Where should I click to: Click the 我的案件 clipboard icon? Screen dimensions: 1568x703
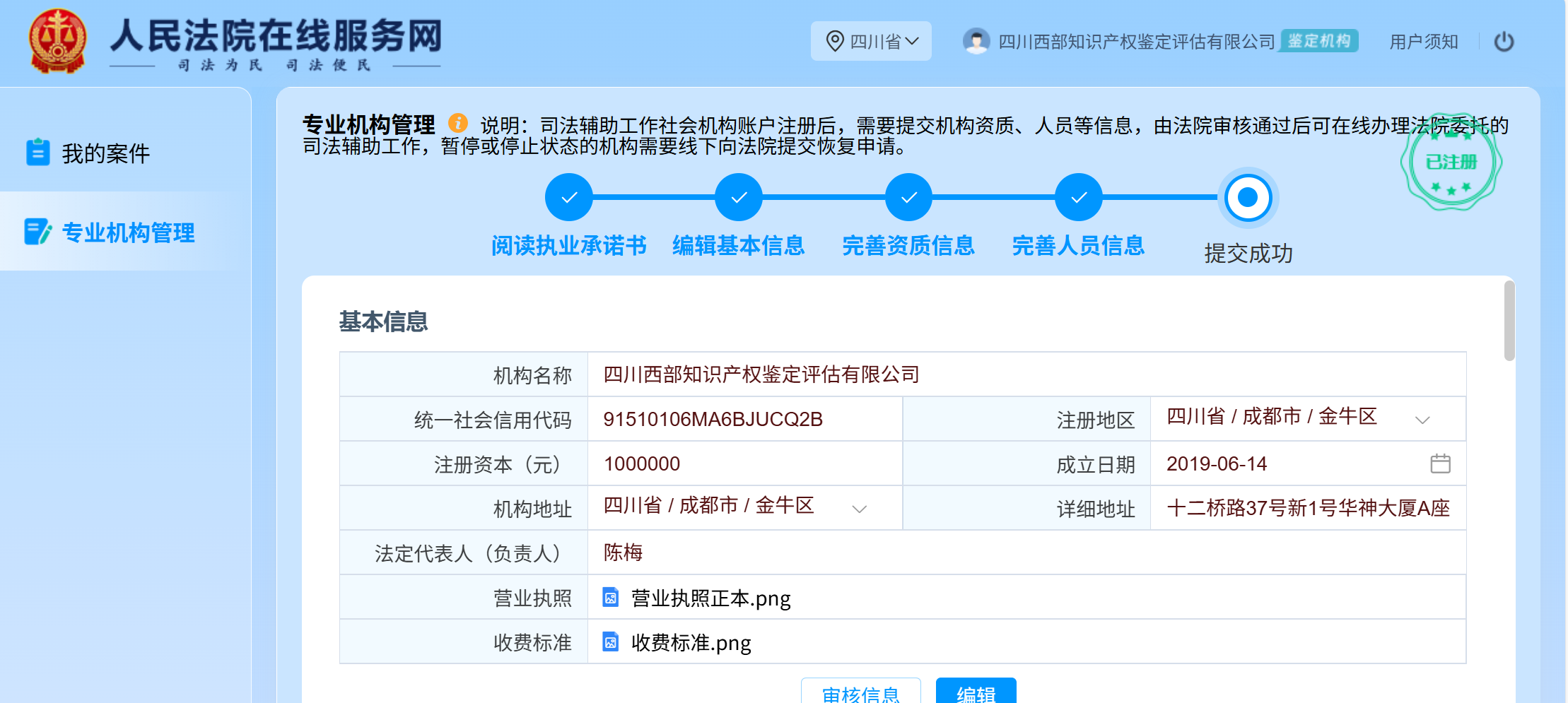tap(37, 152)
